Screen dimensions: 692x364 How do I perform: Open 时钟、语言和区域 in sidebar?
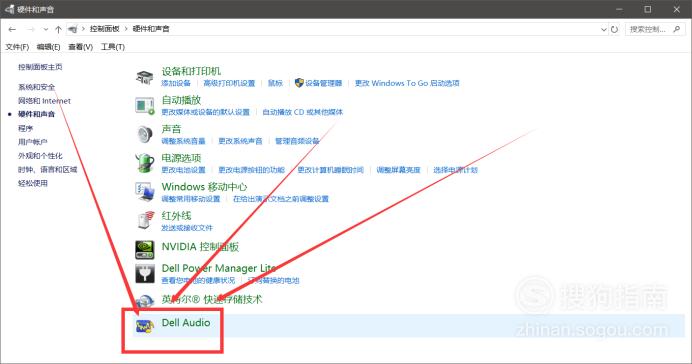coord(48,169)
